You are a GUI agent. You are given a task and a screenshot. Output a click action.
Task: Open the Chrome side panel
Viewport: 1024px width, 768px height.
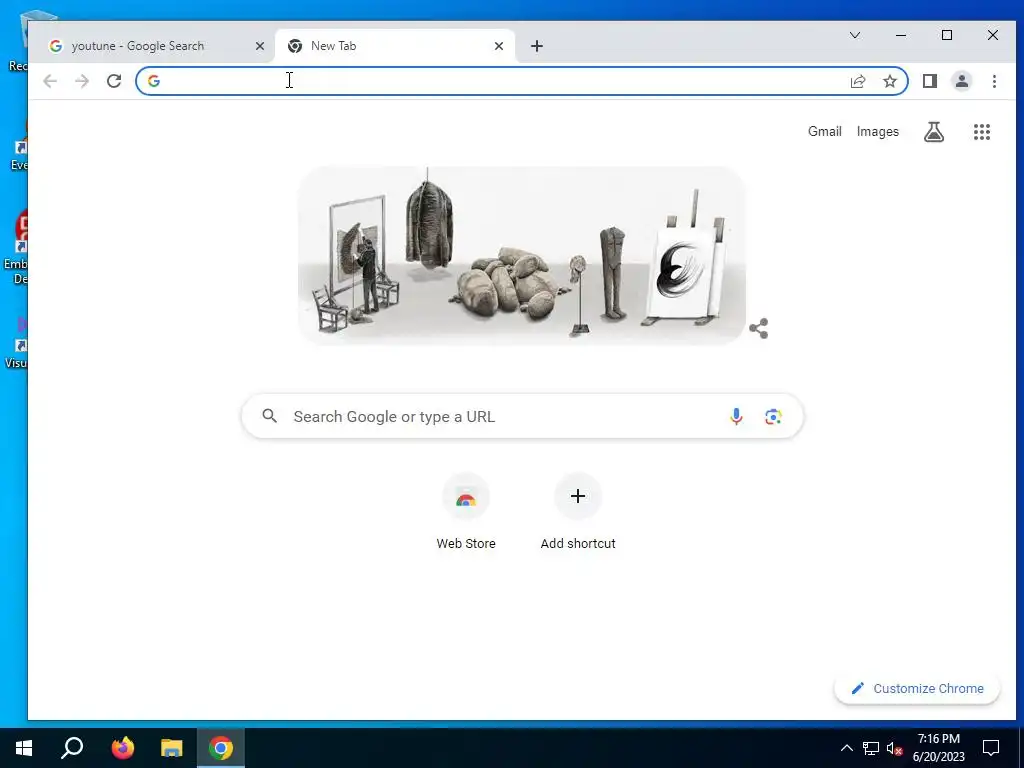tap(930, 81)
